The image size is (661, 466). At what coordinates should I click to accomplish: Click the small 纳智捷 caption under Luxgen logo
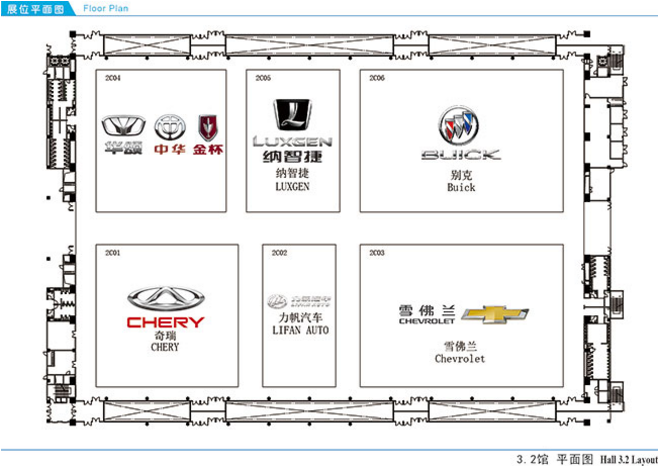(x=292, y=172)
